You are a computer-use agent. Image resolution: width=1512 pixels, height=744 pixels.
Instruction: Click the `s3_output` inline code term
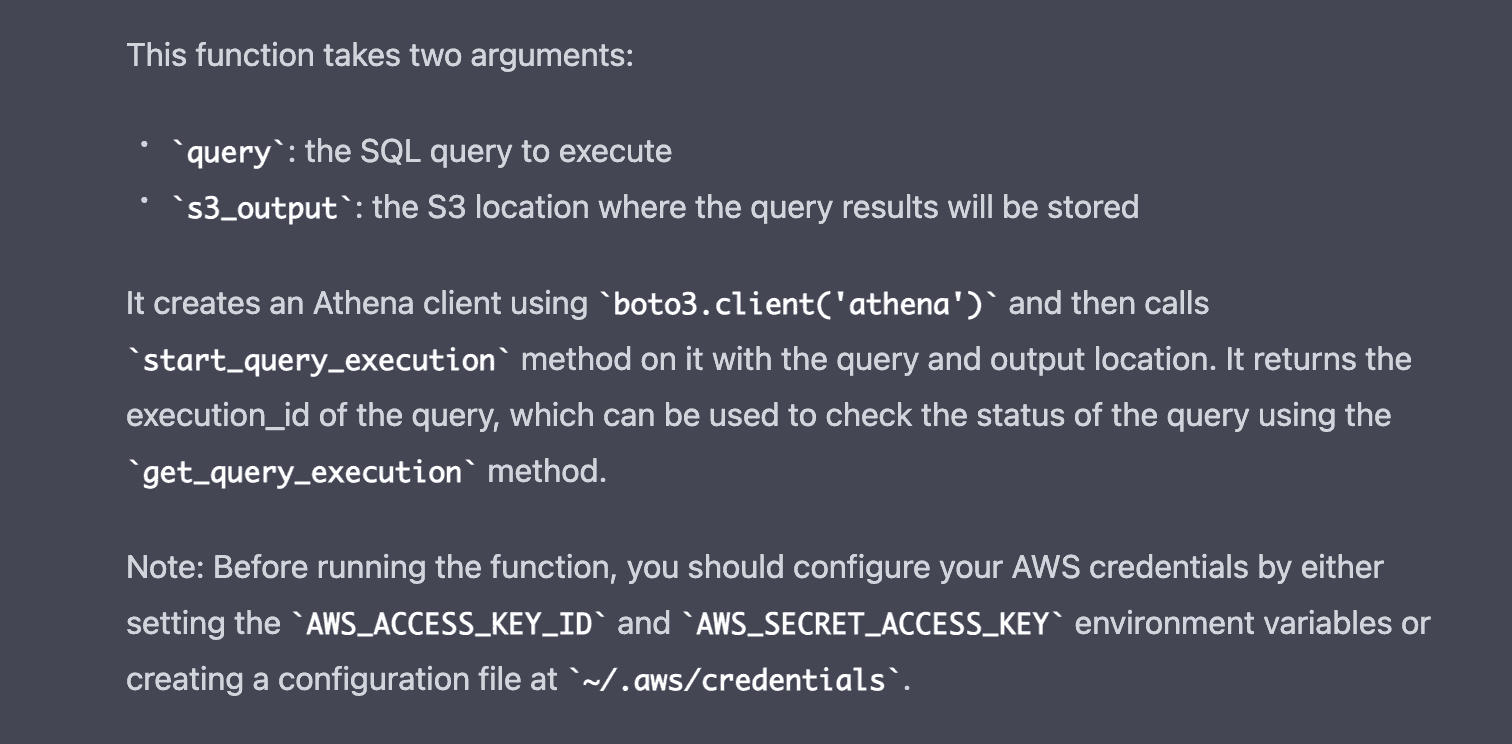coord(263,208)
